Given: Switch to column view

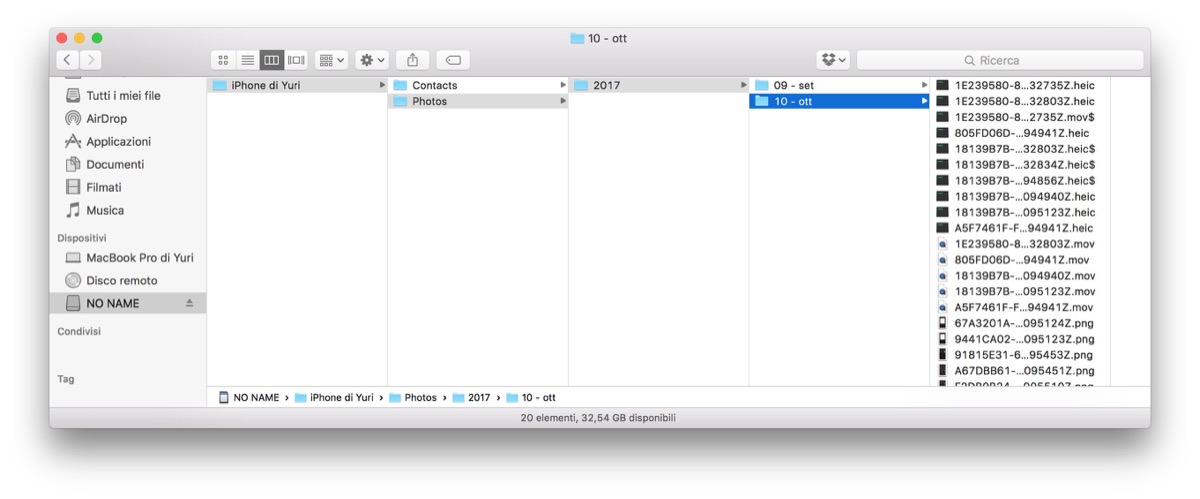Looking at the screenshot, I should pyautogui.click(x=271, y=60).
